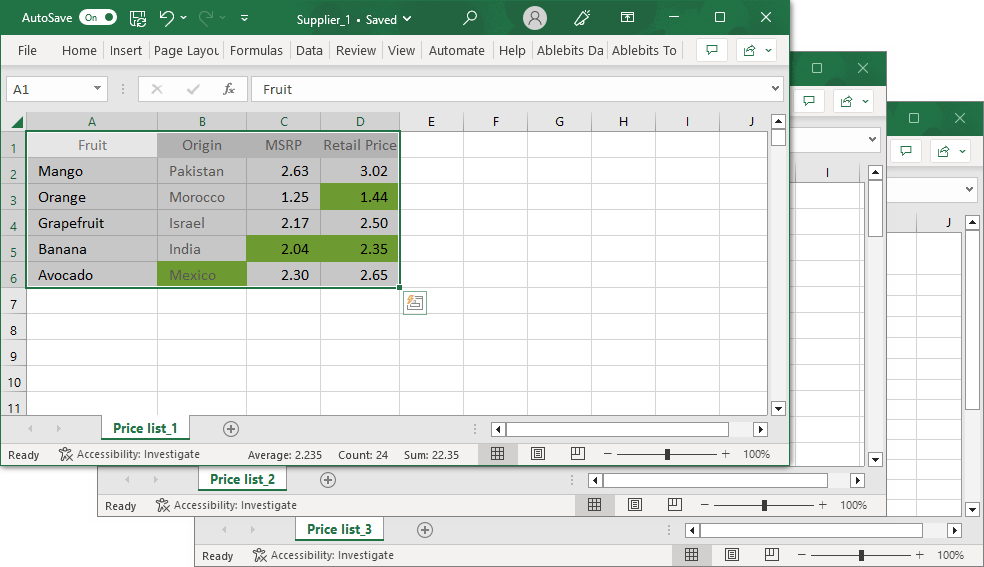The image size is (984, 567).
Task: Click Accessibility: Investigate in front window status bar
Action: tap(129, 454)
